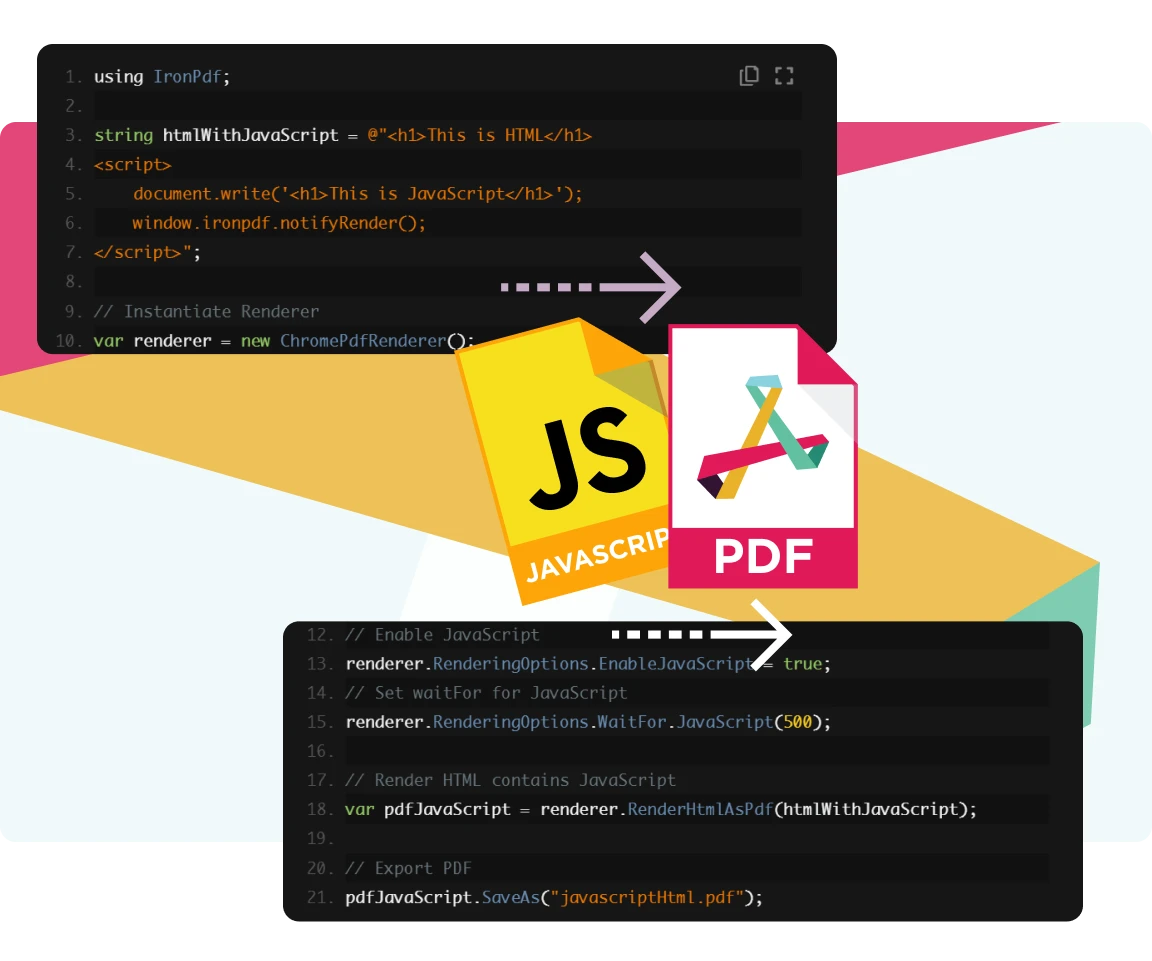This screenshot has height=961, width=1152.
Task: Click the 'document.write' code line
Action: [x=357, y=194]
